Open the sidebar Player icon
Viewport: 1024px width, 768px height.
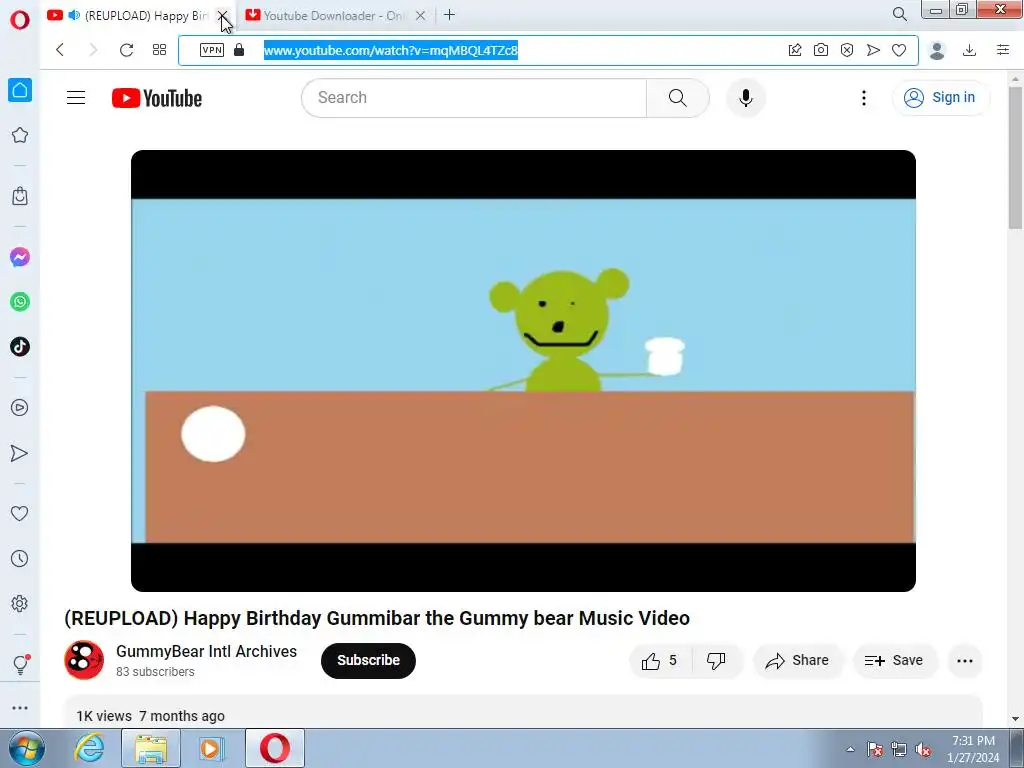20,408
